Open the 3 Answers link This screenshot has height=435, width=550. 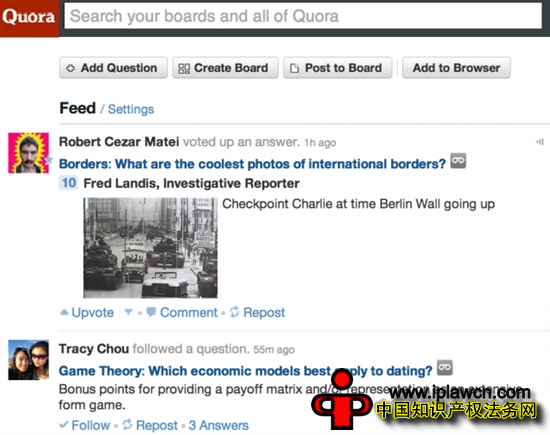tap(219, 425)
